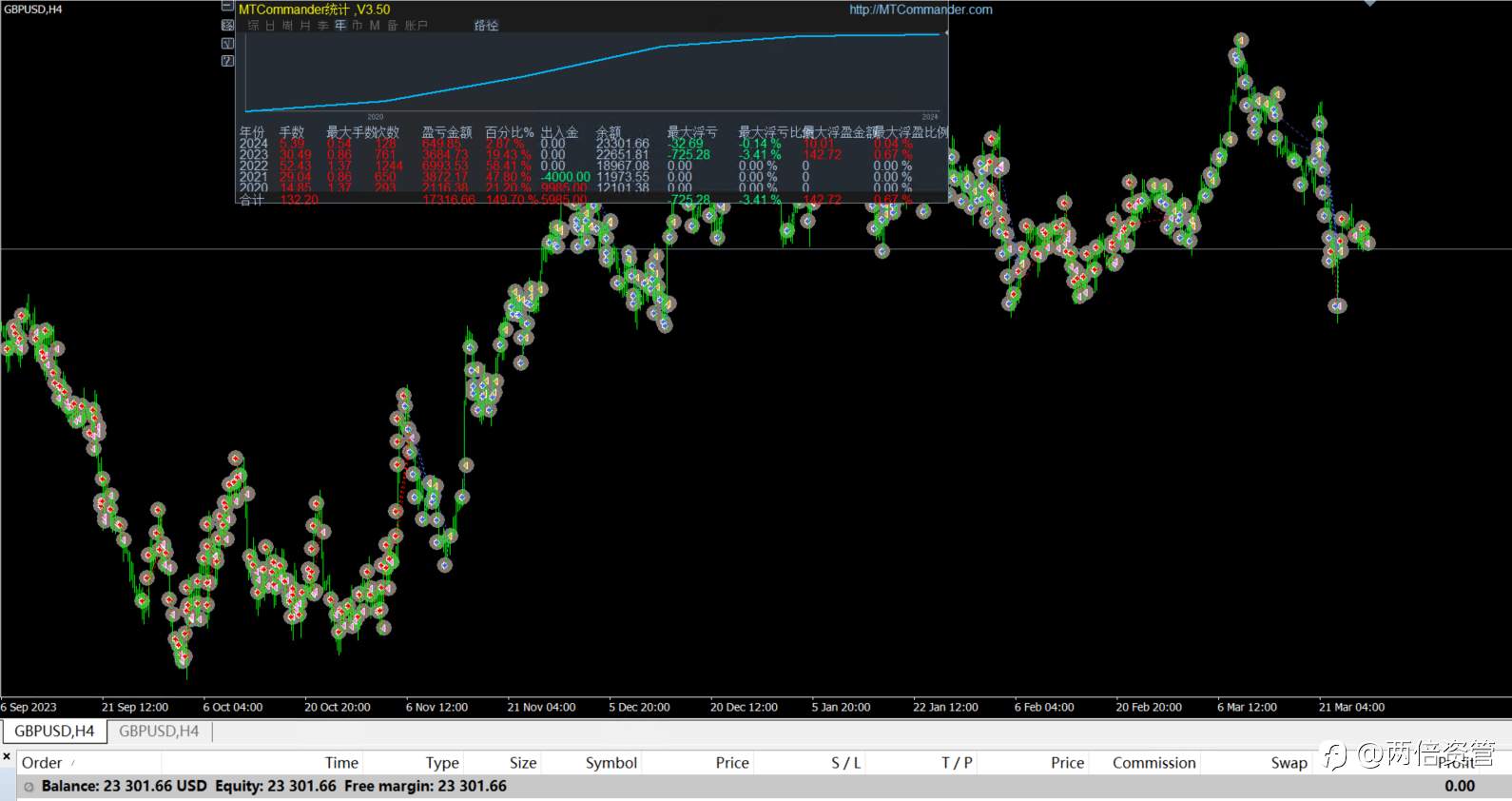Select the 年 yearly statistics view
This screenshot has height=801, width=1512.
point(339,26)
